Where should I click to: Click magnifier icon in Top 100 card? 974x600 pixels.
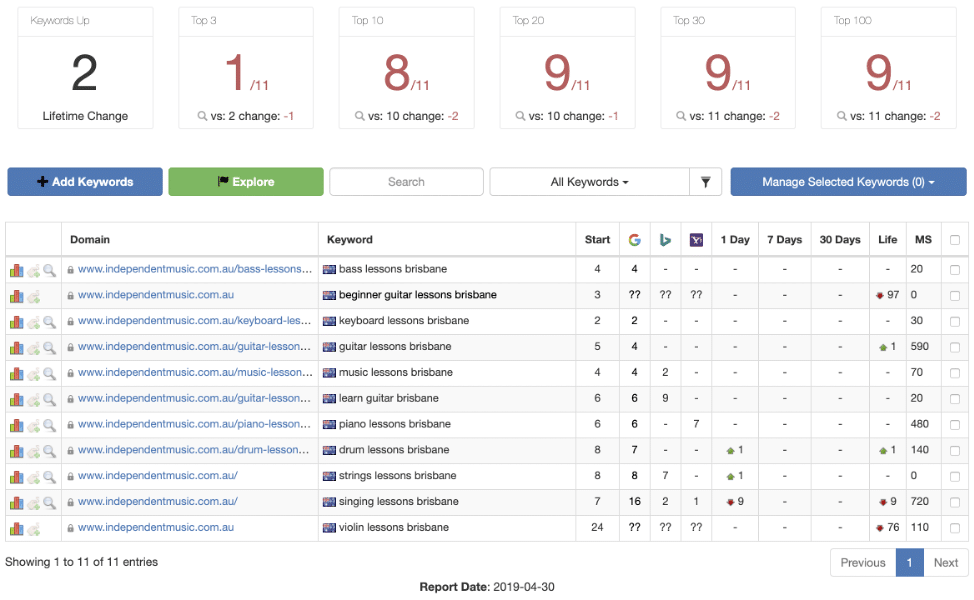(x=842, y=116)
